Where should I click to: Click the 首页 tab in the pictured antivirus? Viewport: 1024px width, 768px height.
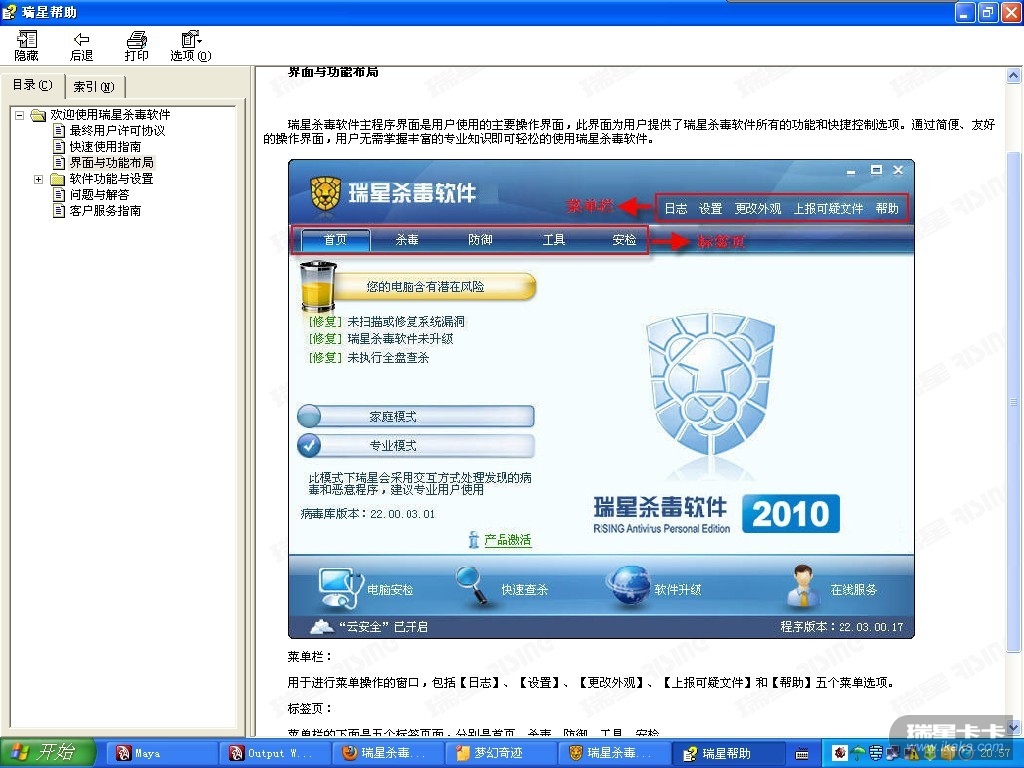coord(336,240)
